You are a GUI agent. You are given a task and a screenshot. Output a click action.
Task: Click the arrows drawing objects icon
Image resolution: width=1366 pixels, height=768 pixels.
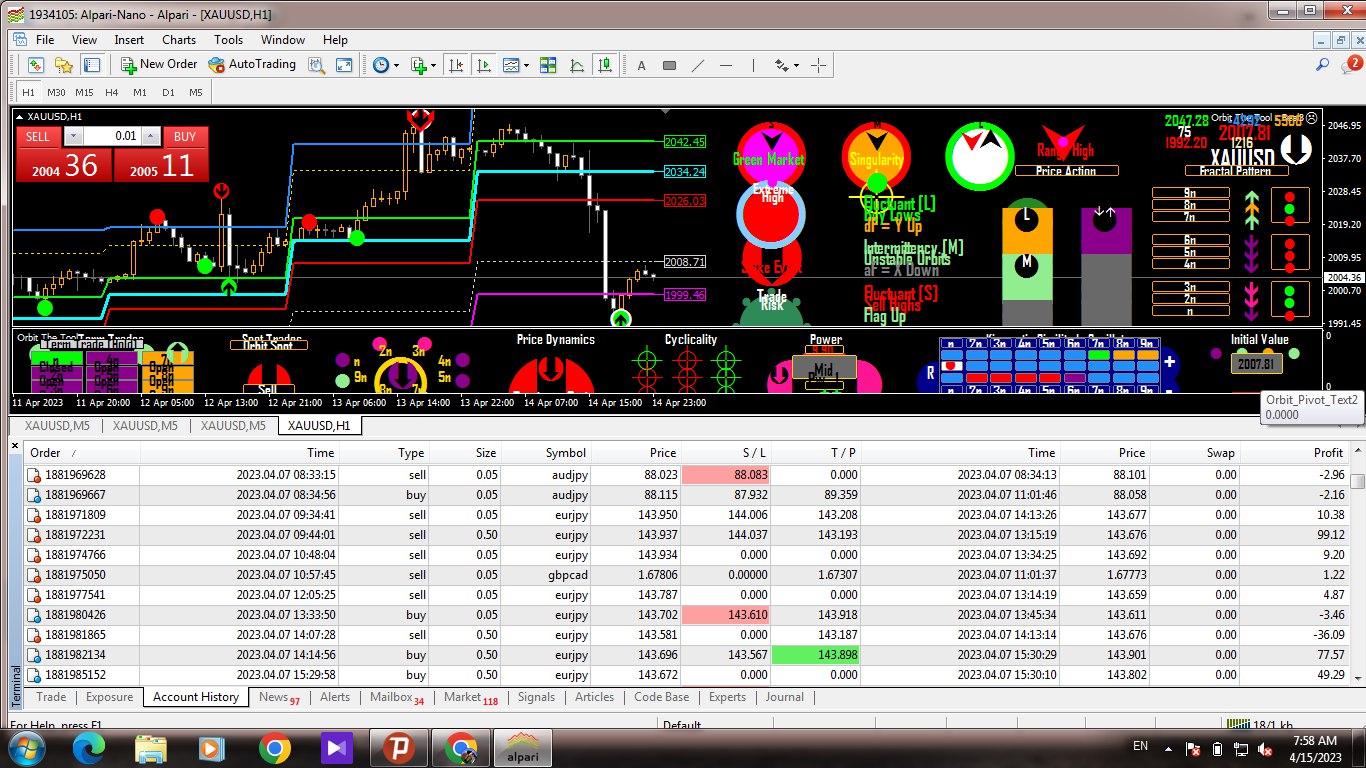click(x=782, y=66)
